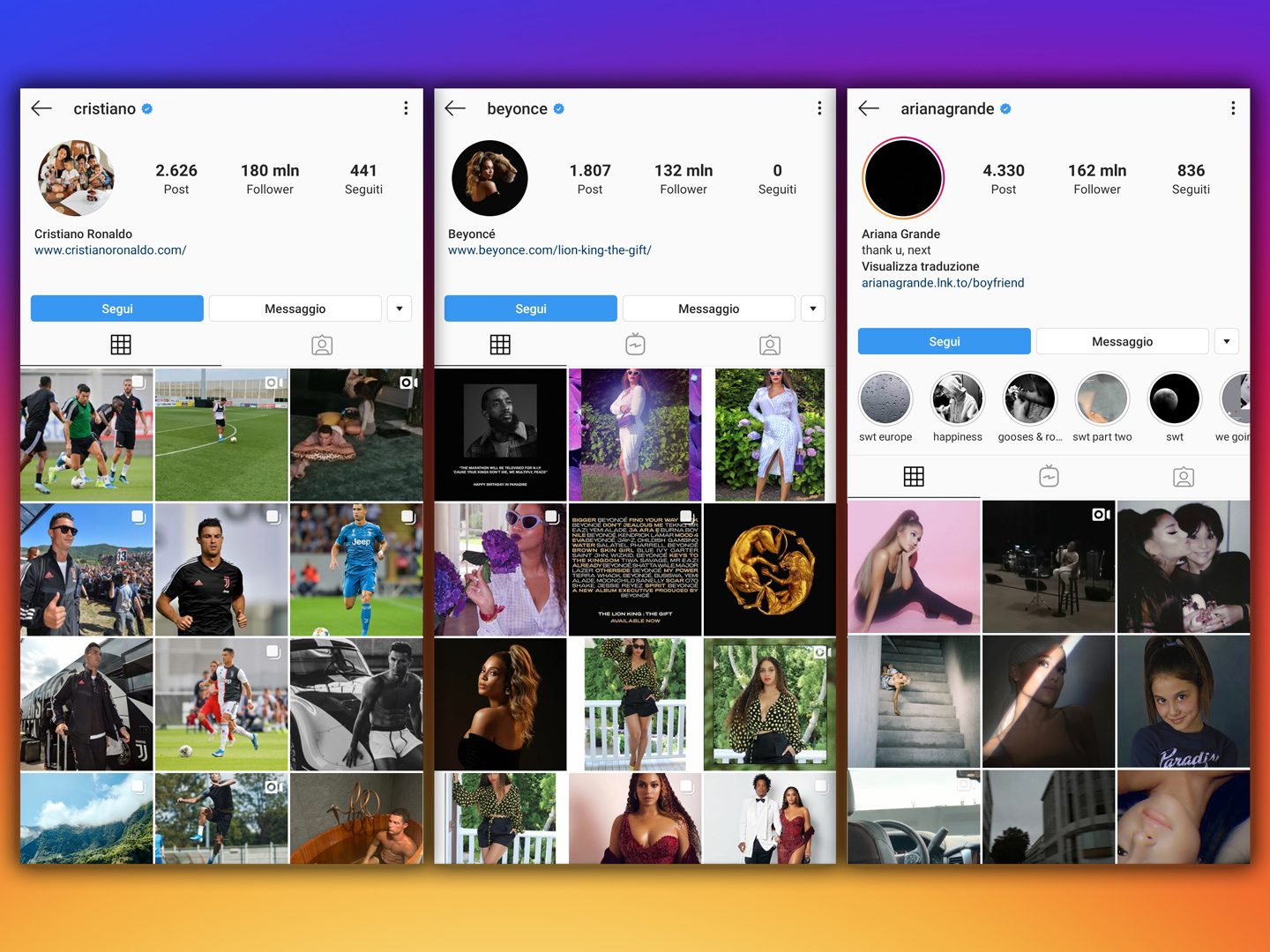Open 'happiness' story highlight
This screenshot has height=952, width=1270.
[x=958, y=398]
